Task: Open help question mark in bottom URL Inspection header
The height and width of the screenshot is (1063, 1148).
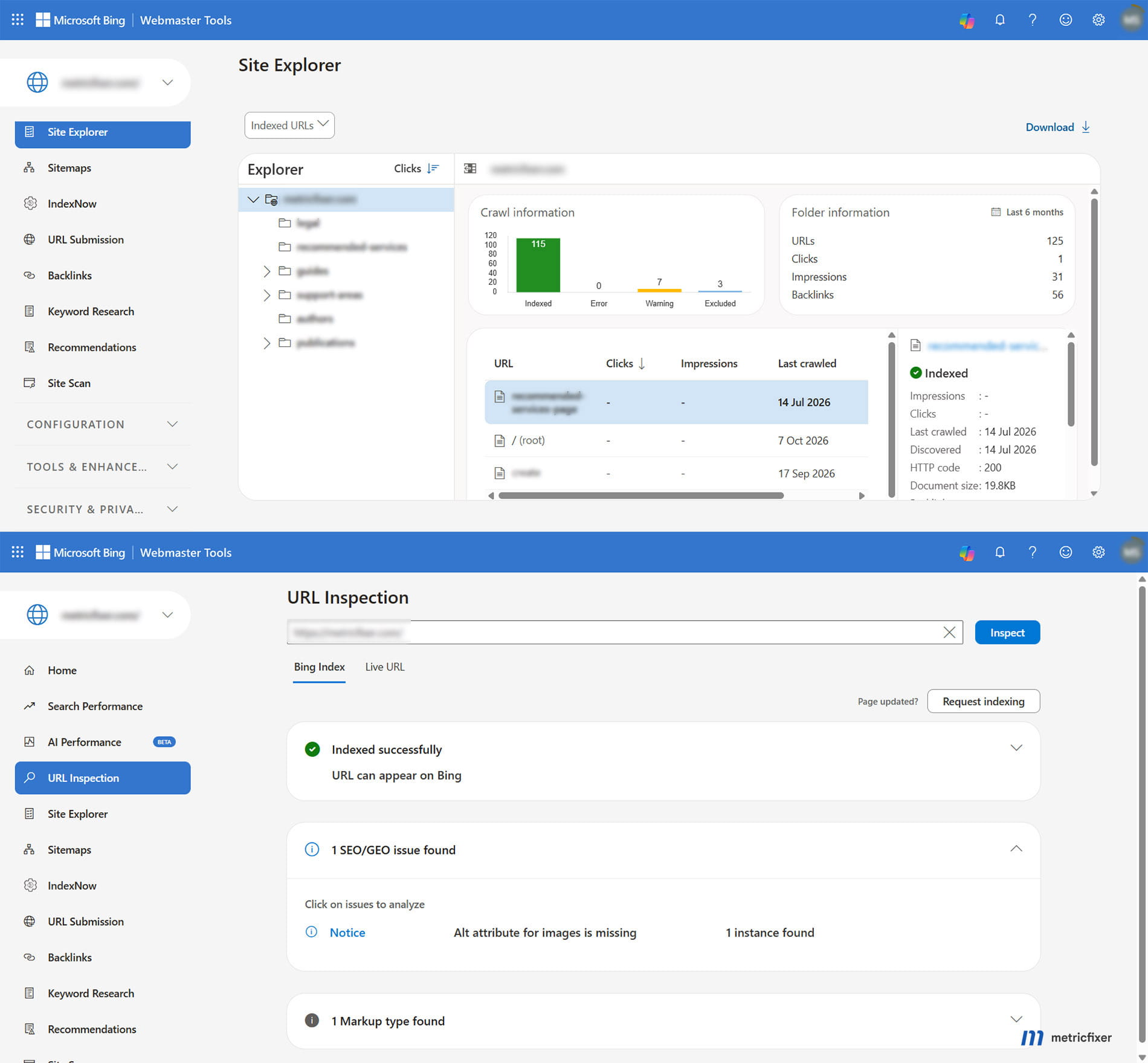Action: (x=1033, y=552)
